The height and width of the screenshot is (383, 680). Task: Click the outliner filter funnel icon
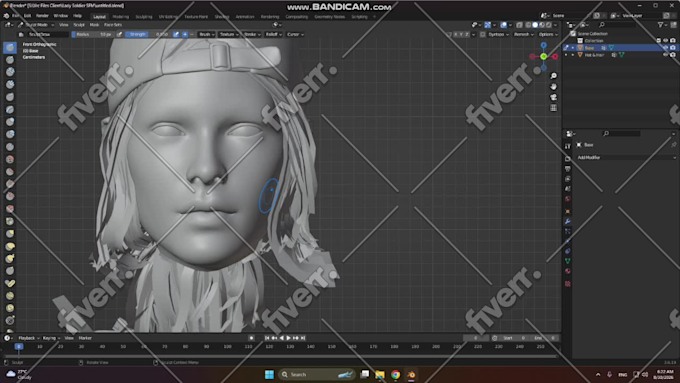(660, 25)
